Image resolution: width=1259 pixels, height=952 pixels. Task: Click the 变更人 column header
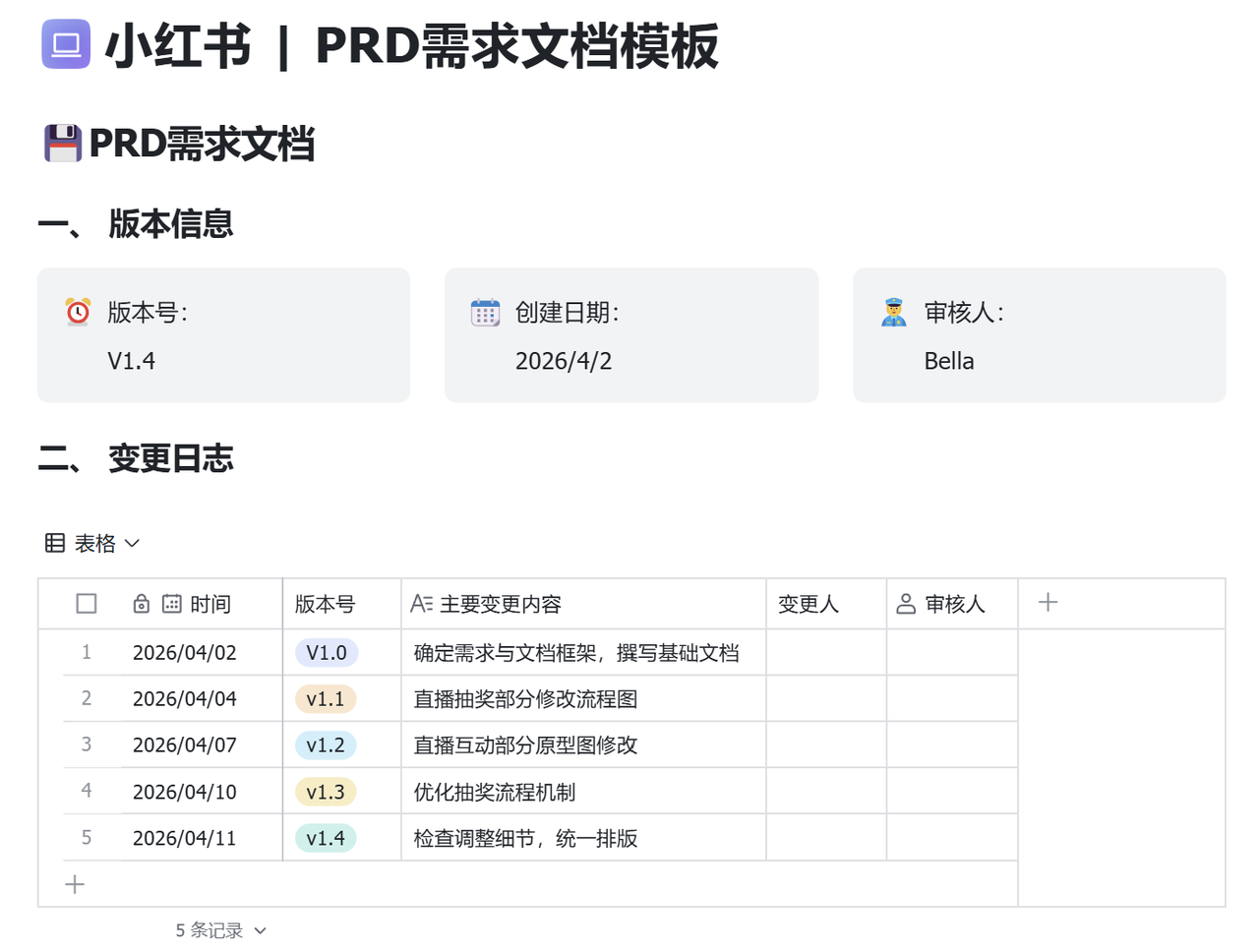tap(826, 604)
